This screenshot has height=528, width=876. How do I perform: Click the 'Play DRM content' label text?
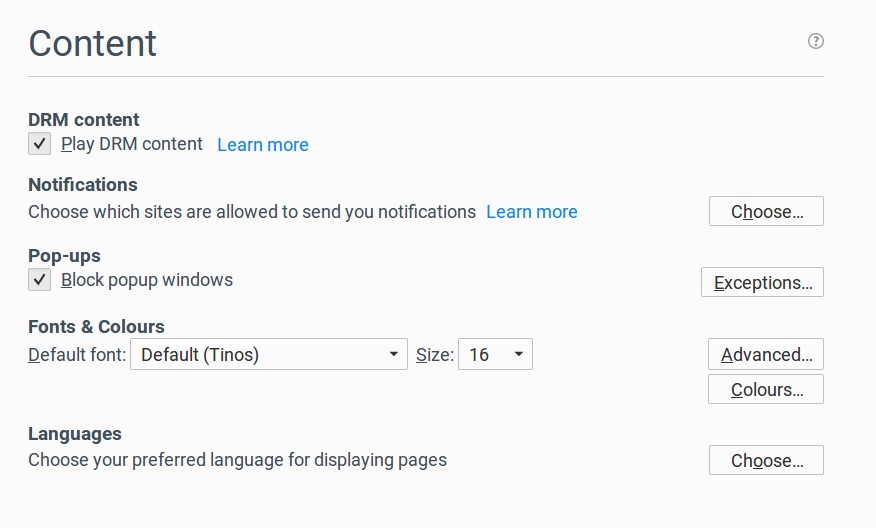click(x=132, y=144)
